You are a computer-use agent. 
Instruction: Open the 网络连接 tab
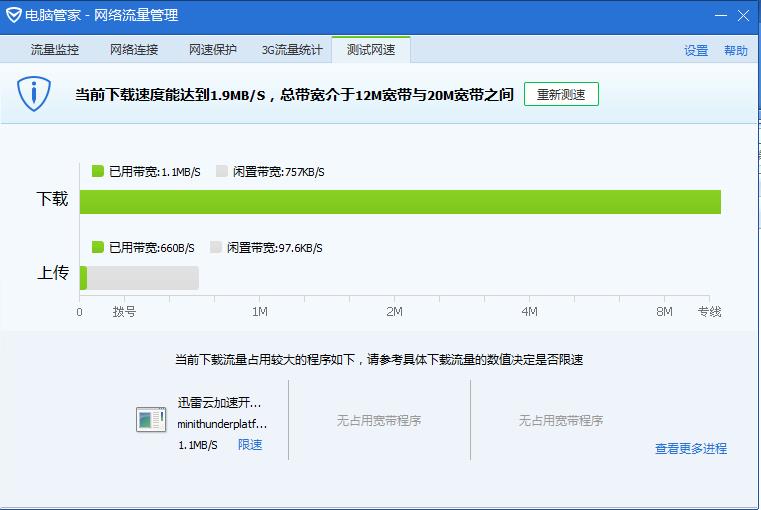(134, 49)
